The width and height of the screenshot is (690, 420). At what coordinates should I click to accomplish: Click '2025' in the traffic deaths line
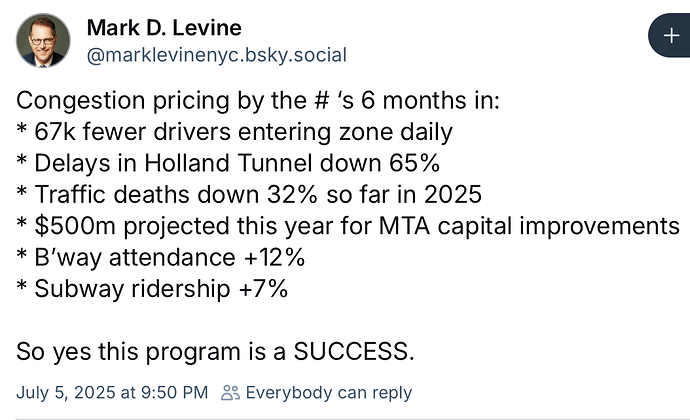click(453, 195)
